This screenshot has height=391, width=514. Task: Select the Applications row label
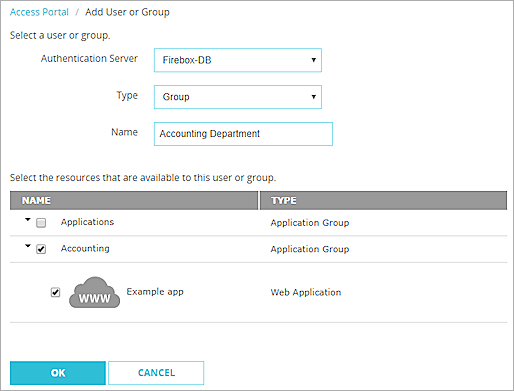coord(87,222)
